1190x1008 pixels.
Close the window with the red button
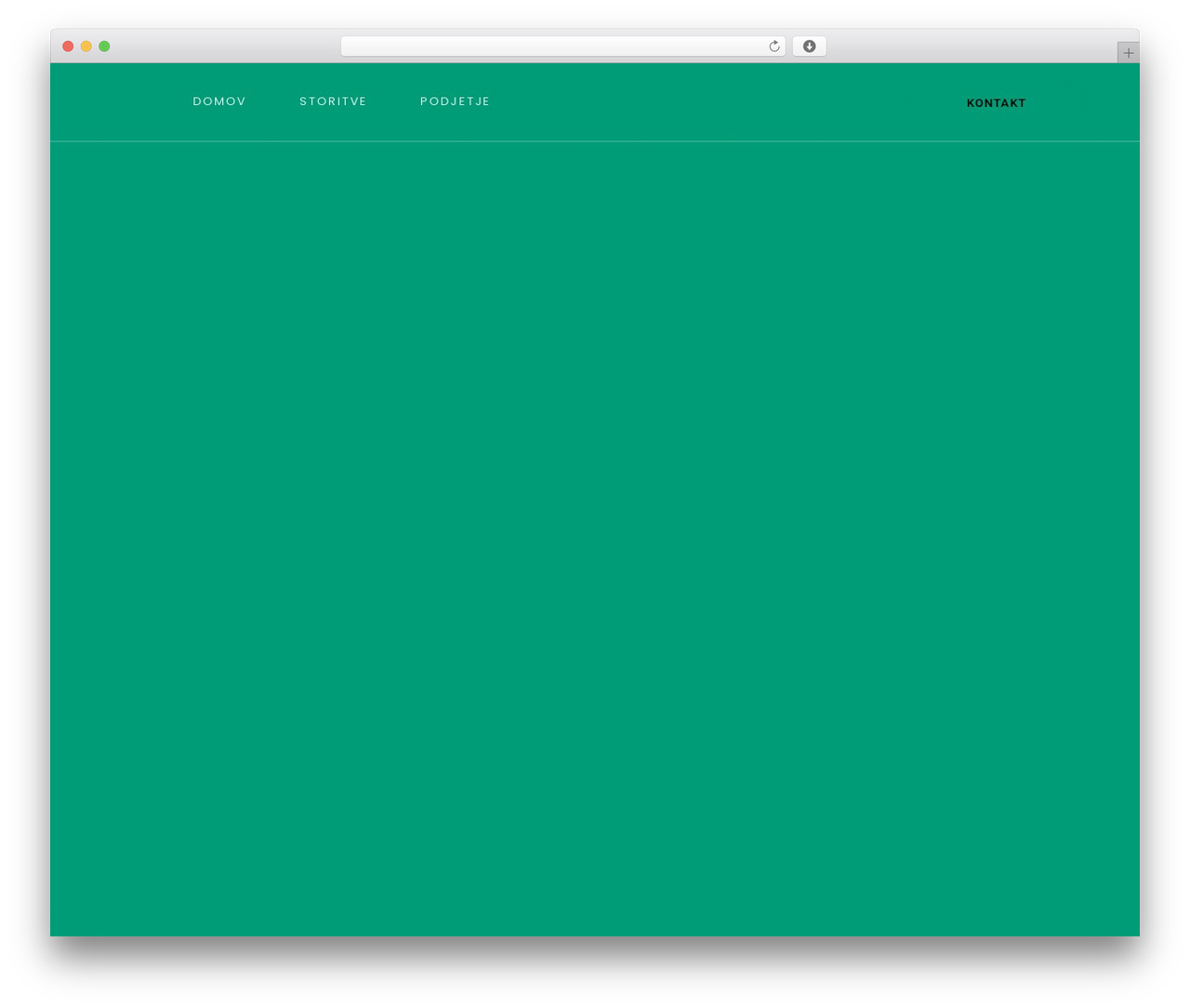coord(68,46)
